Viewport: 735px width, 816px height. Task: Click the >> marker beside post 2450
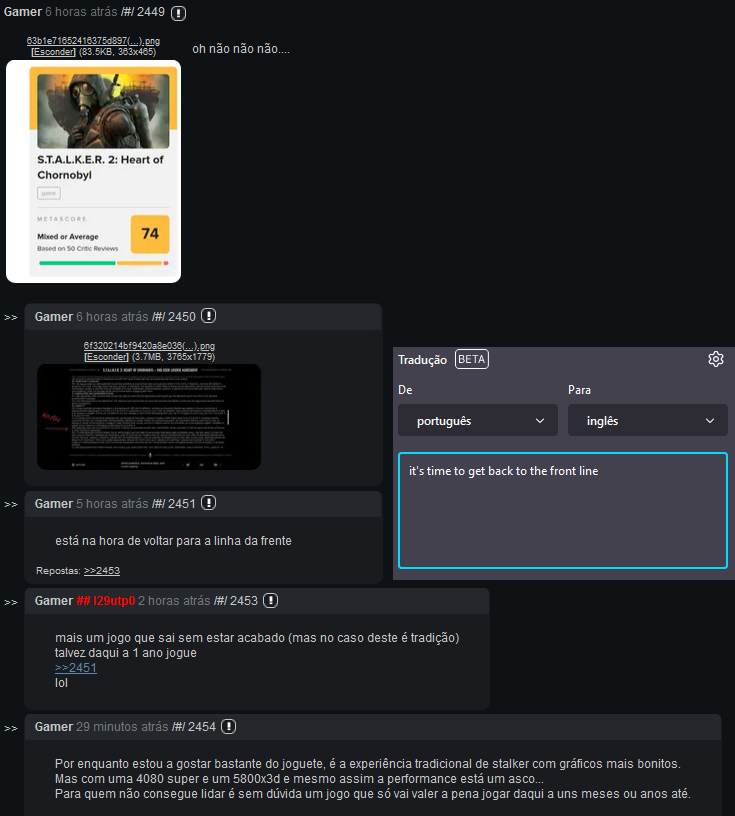point(11,317)
